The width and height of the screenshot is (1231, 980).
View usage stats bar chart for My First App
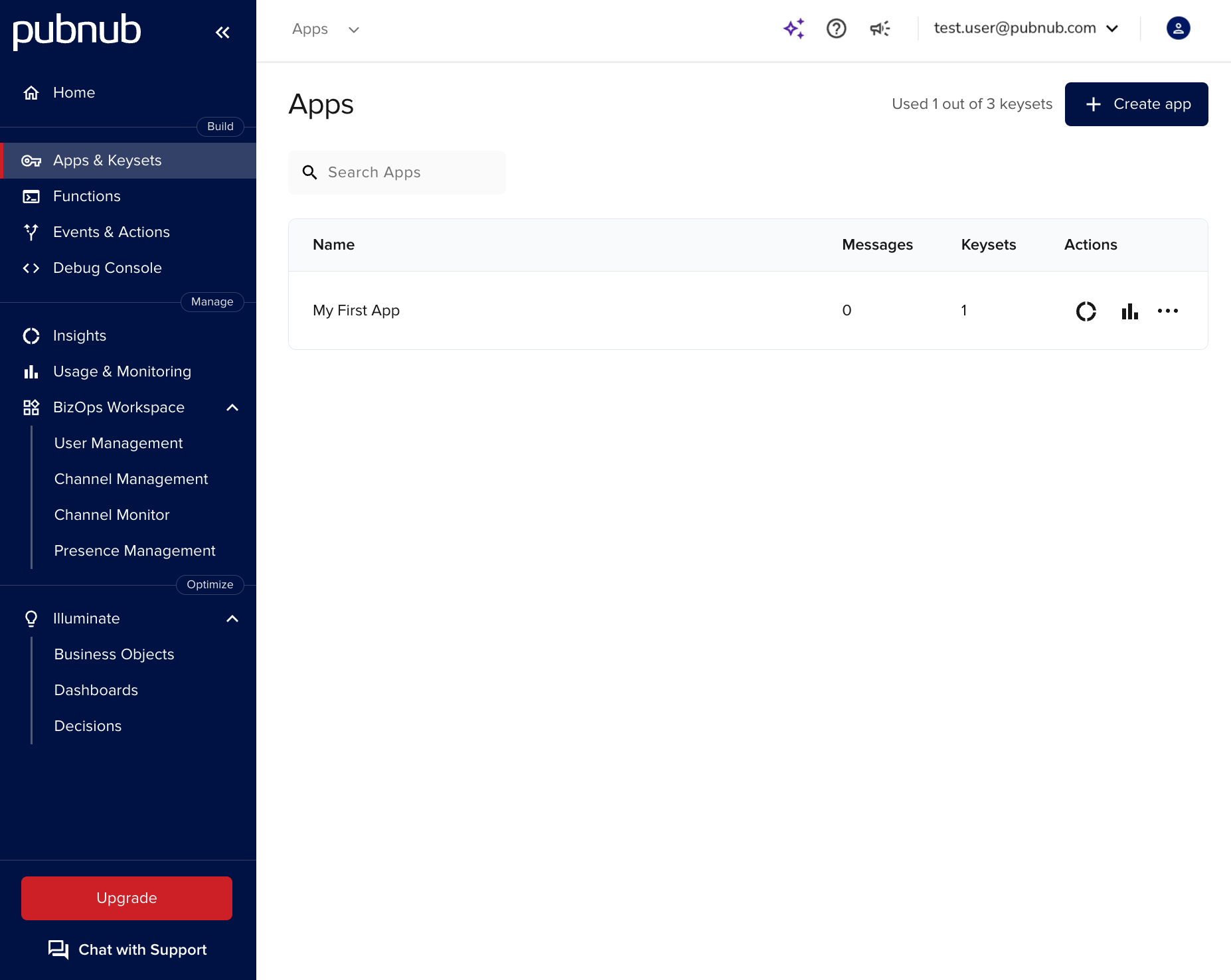(x=1129, y=311)
